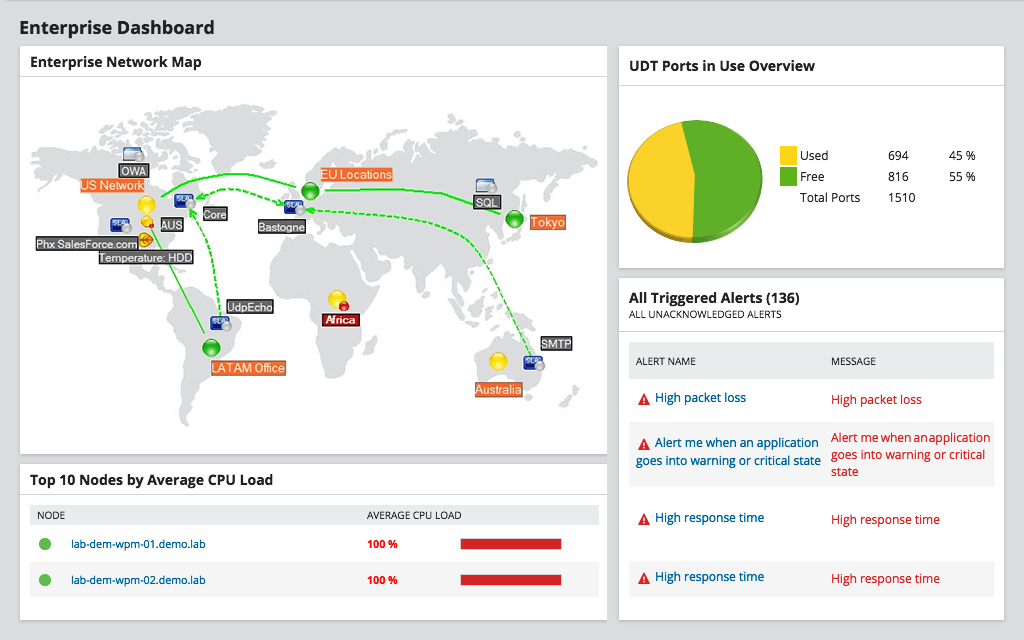The width and height of the screenshot is (1024, 640).
Task: Select the yellow warning node over Australia
Action: (497, 362)
